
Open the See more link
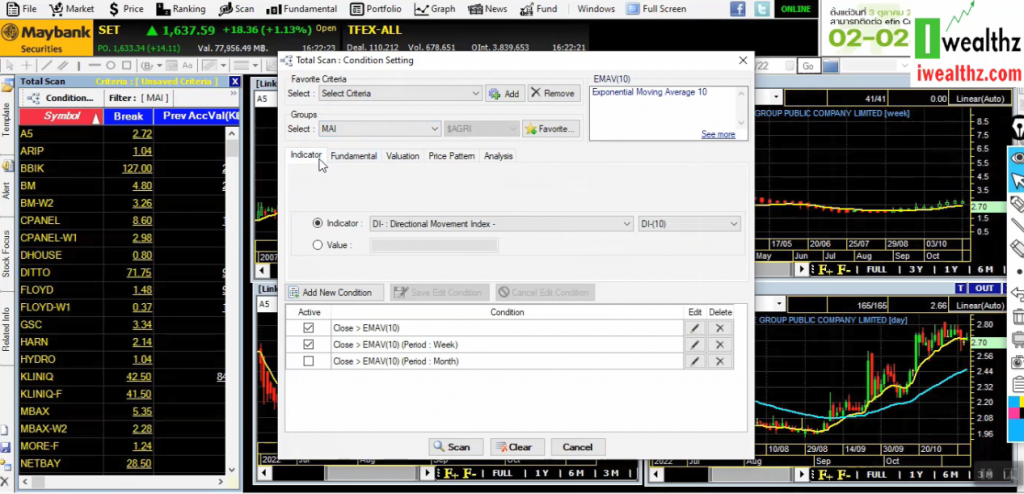click(x=718, y=135)
